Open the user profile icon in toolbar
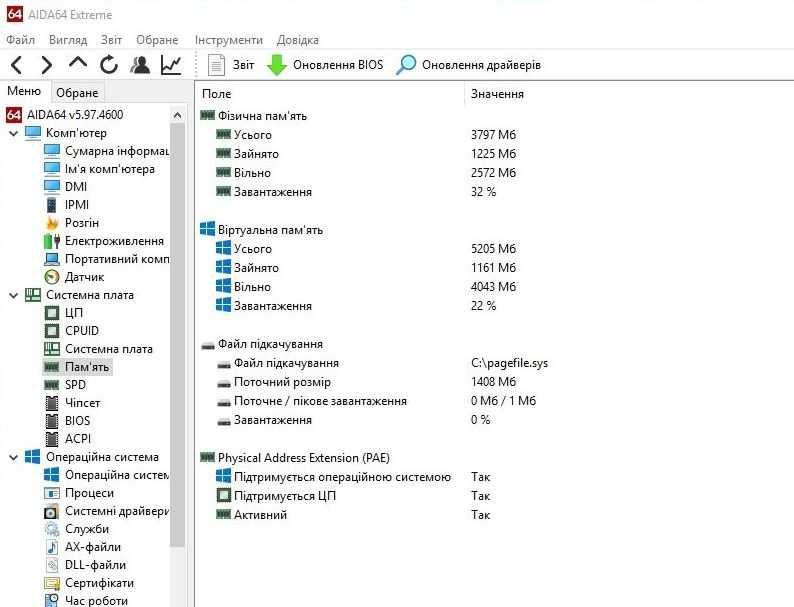The image size is (794, 607). tap(140, 65)
